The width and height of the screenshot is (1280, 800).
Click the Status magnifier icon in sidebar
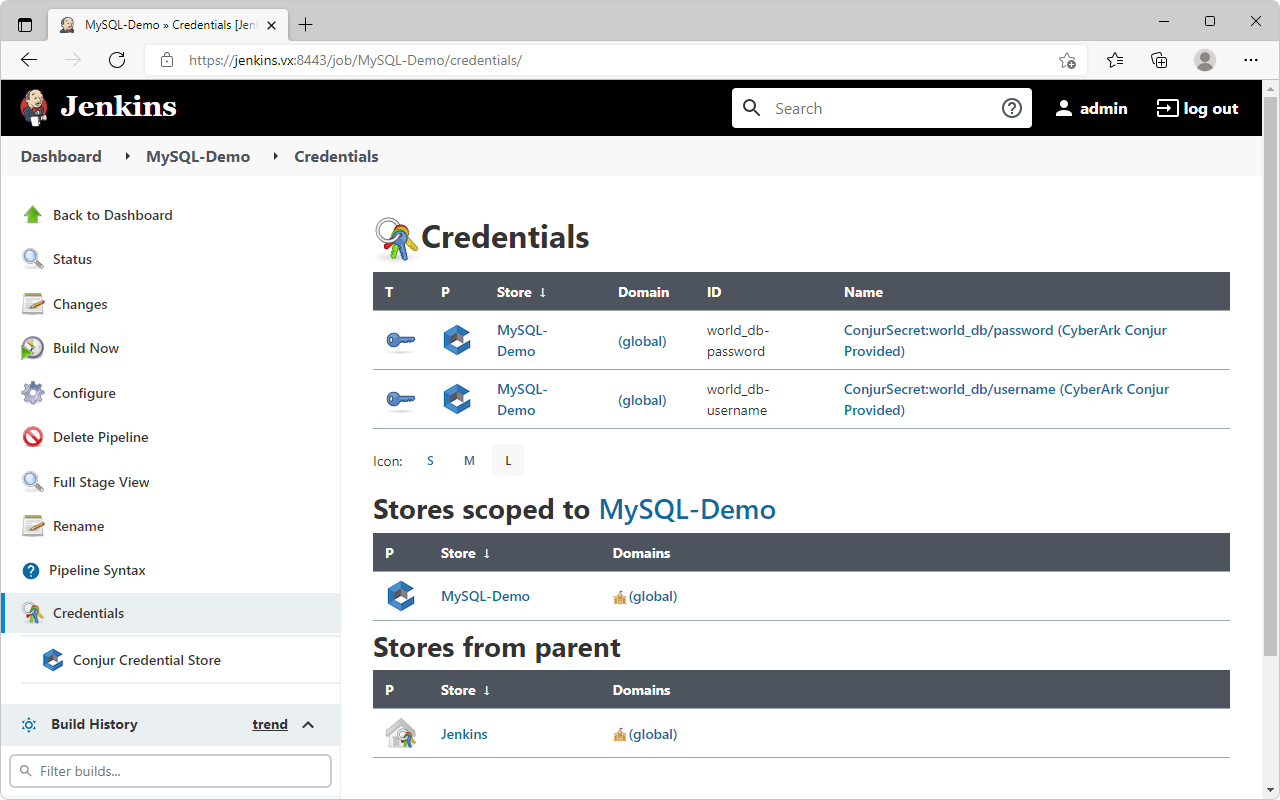pyautogui.click(x=33, y=259)
